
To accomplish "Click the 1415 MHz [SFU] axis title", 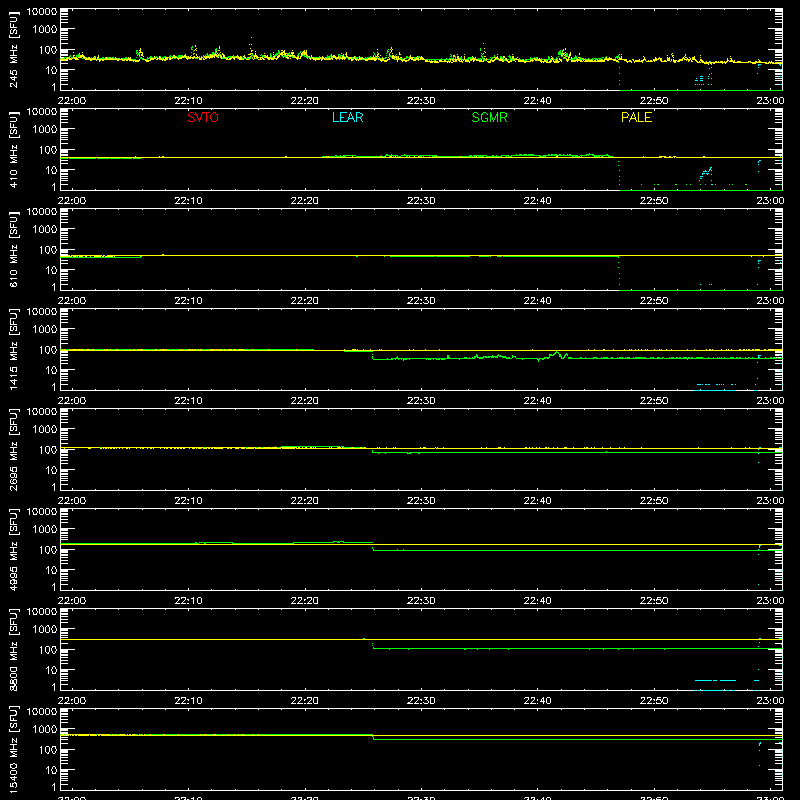I will point(13,349).
